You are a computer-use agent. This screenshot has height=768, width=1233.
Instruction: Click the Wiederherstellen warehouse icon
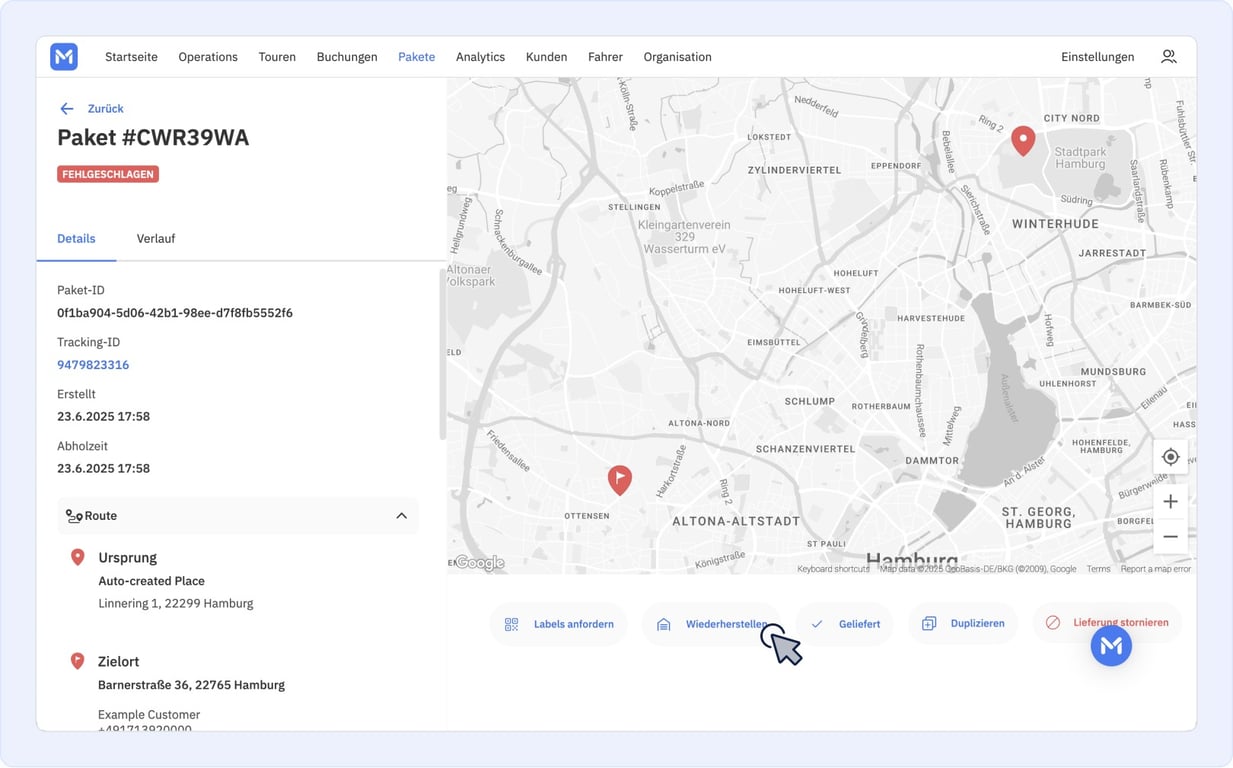coord(663,624)
